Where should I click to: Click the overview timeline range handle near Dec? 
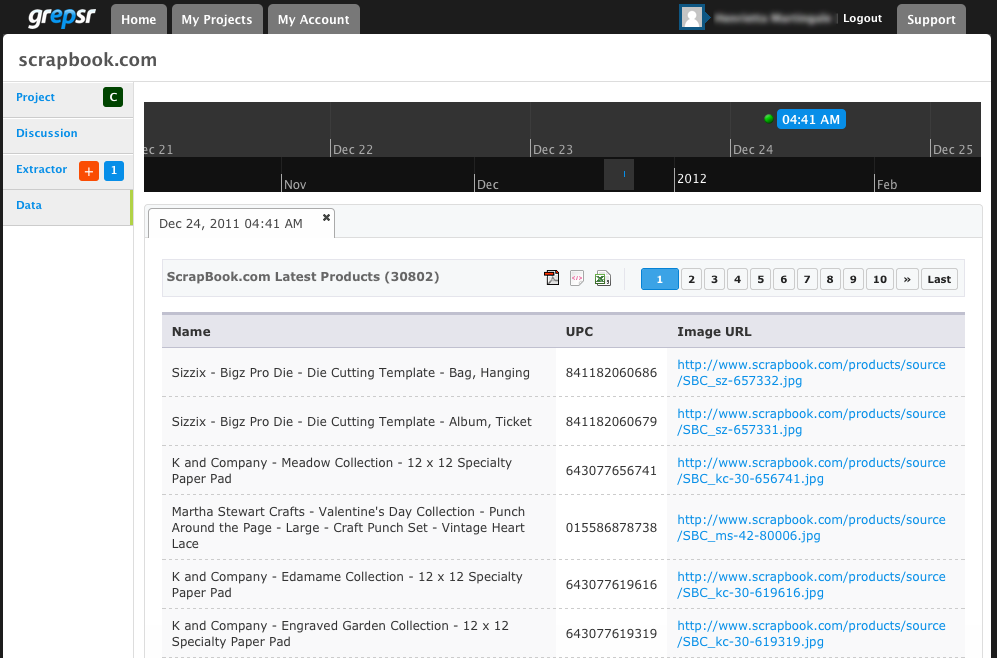[x=619, y=174]
